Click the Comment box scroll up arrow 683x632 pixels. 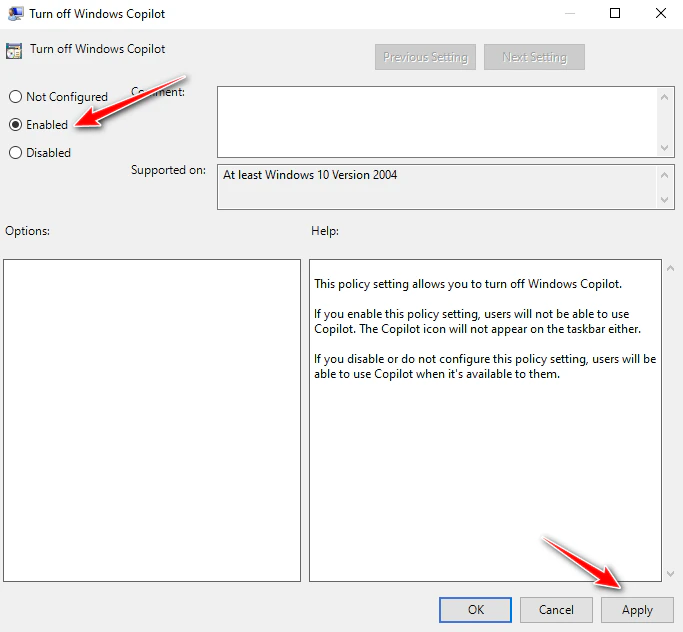664,97
